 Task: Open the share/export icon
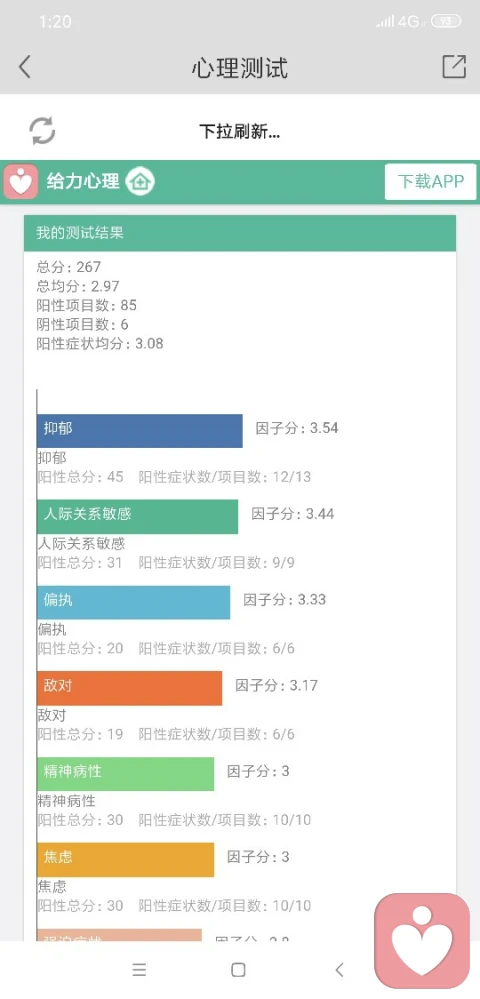pos(454,66)
